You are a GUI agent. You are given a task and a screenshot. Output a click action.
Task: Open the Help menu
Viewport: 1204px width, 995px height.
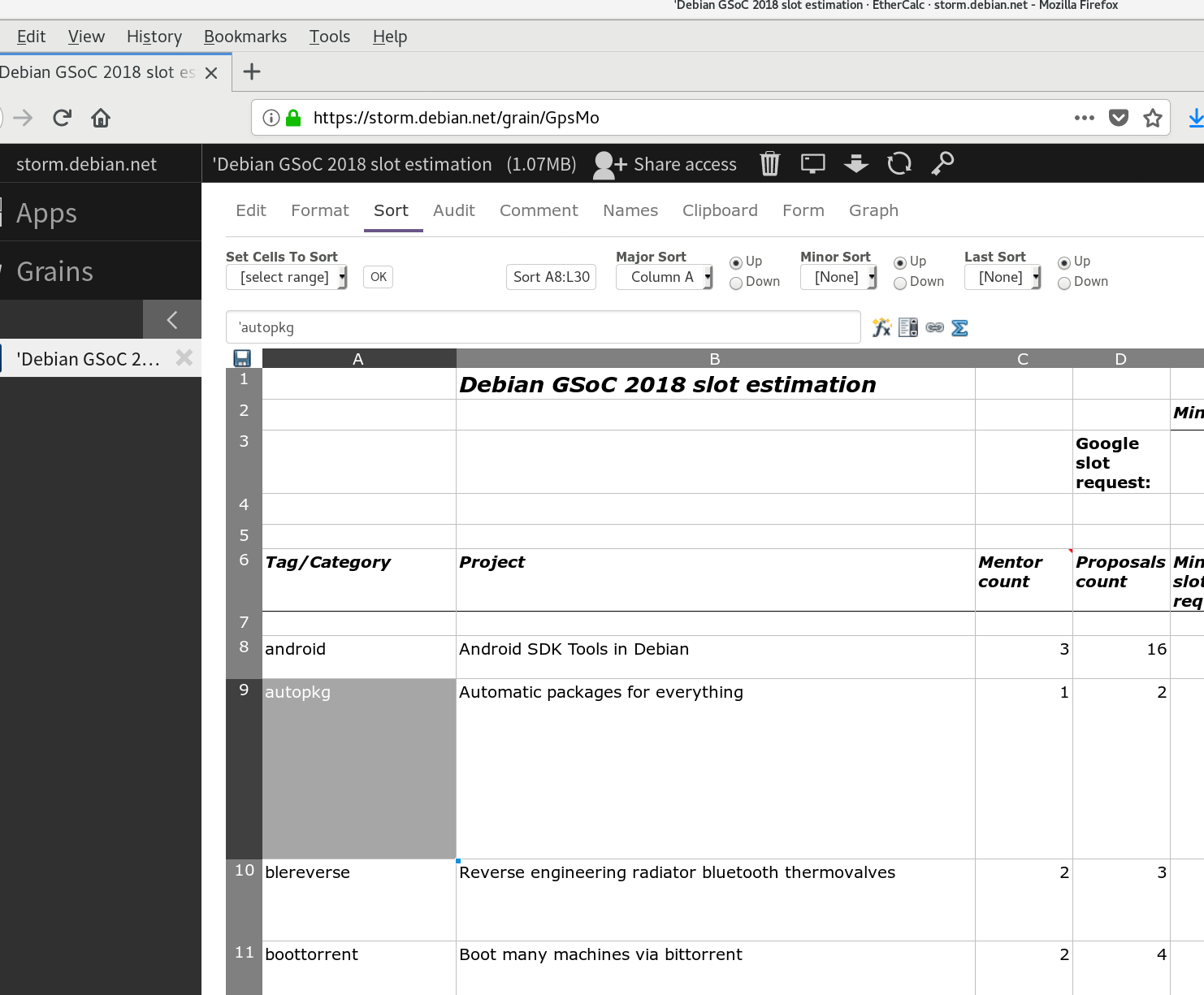pyautogui.click(x=390, y=37)
